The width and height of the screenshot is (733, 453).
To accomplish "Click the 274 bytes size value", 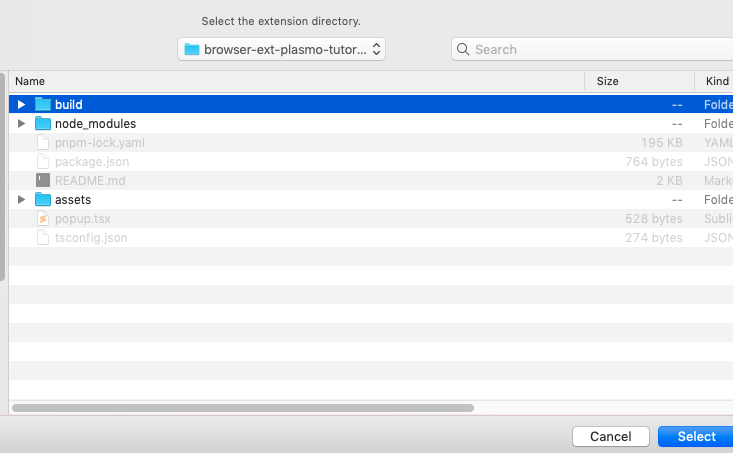I will coord(654,237).
